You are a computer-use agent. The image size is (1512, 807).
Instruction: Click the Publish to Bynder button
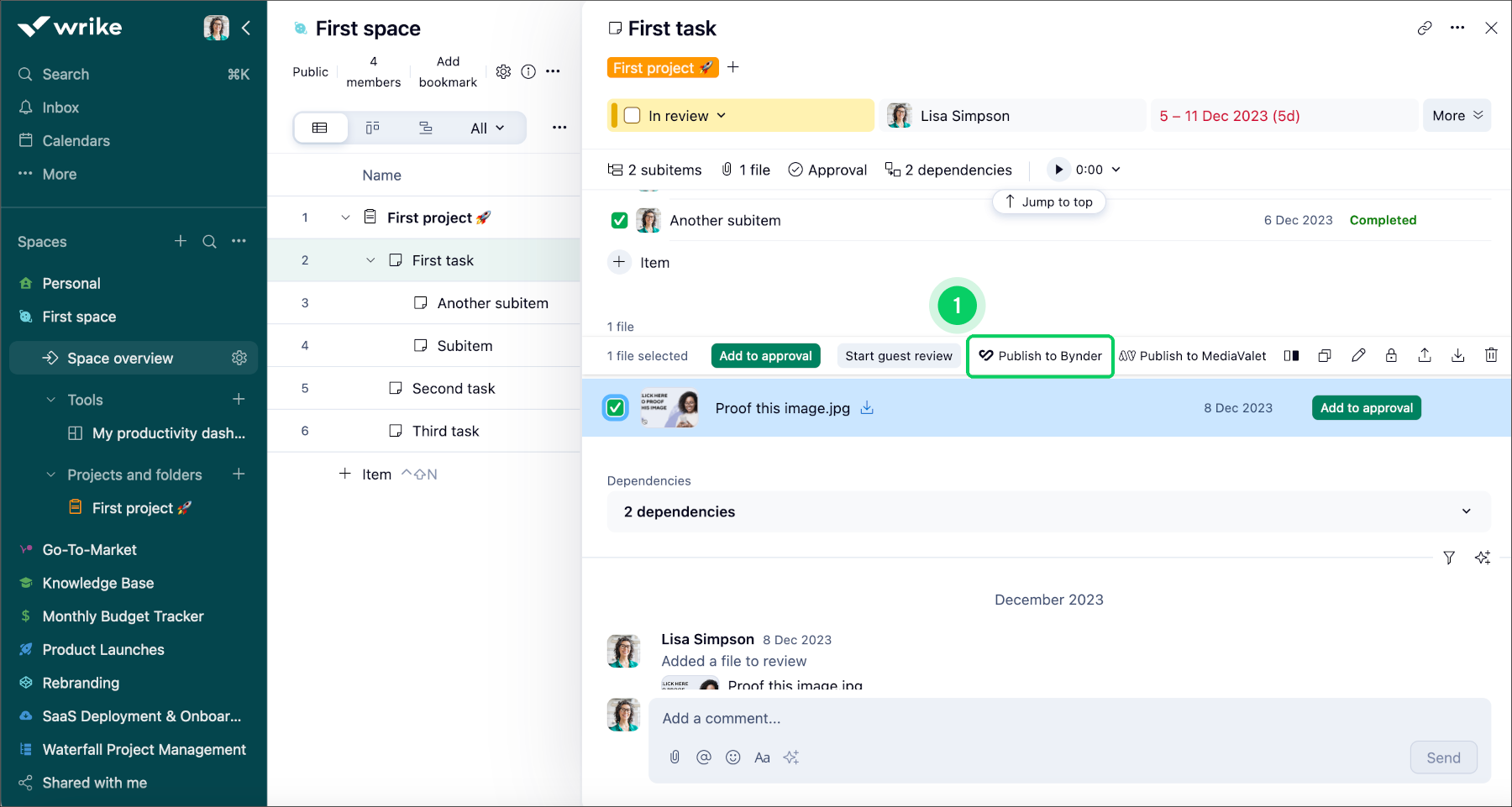(x=1040, y=356)
